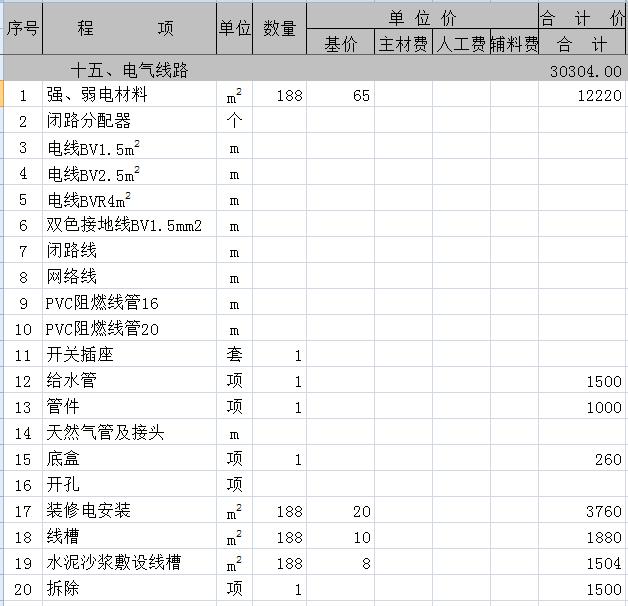Select the header cell 数量

[279, 28]
